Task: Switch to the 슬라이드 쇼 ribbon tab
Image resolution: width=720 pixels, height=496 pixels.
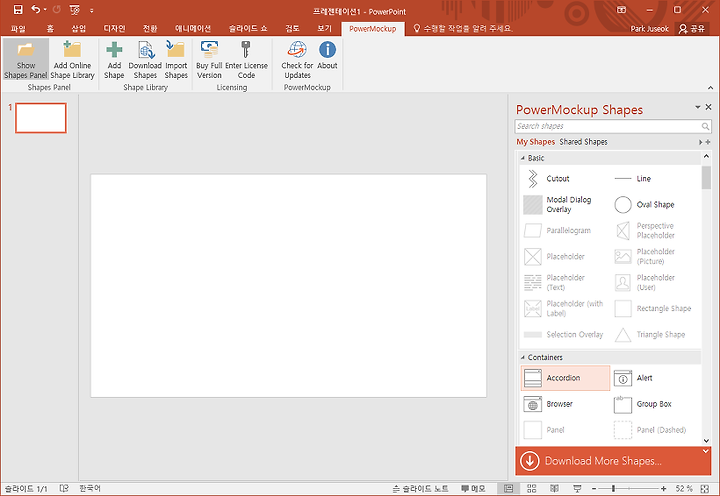Action: pyautogui.click(x=248, y=28)
